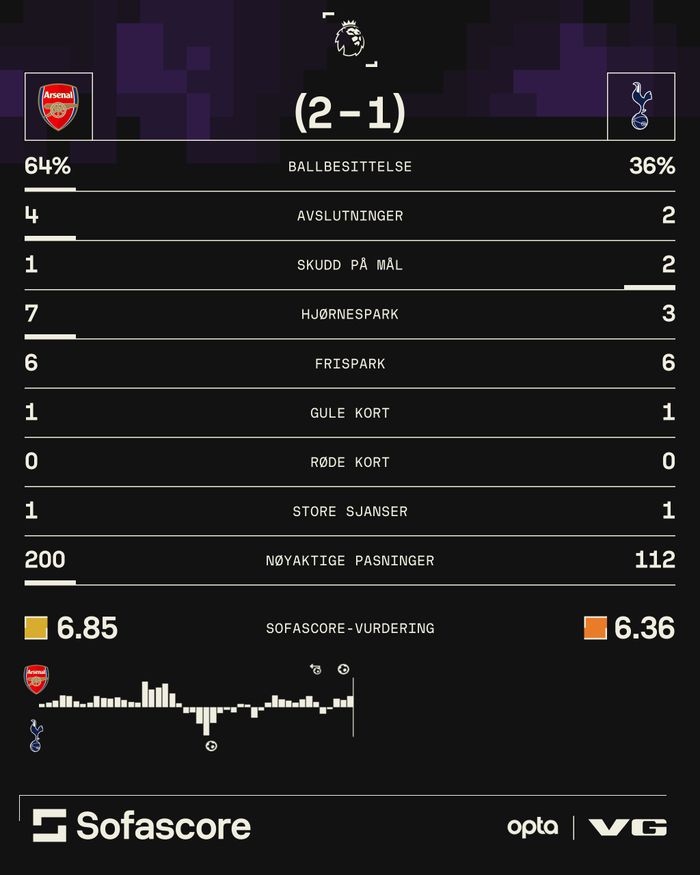Click the small Arsenal crest beside momentum graph

point(37,680)
